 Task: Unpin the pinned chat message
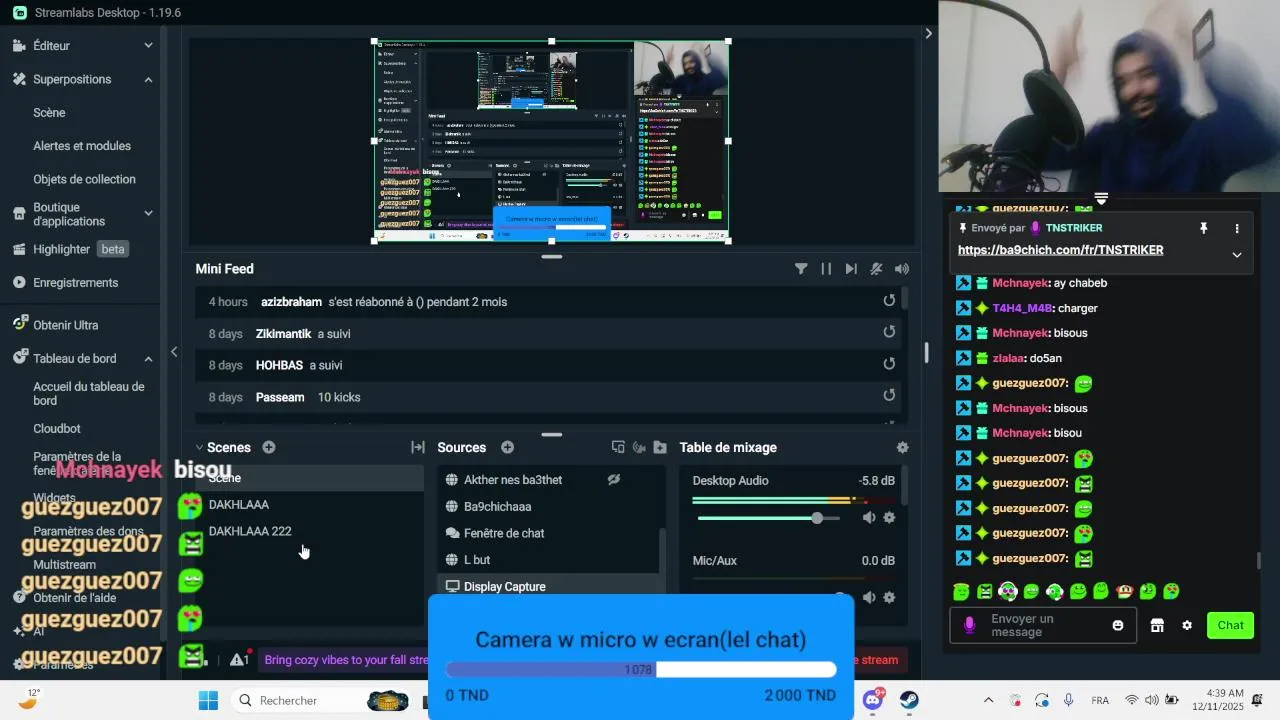pos(1204,229)
